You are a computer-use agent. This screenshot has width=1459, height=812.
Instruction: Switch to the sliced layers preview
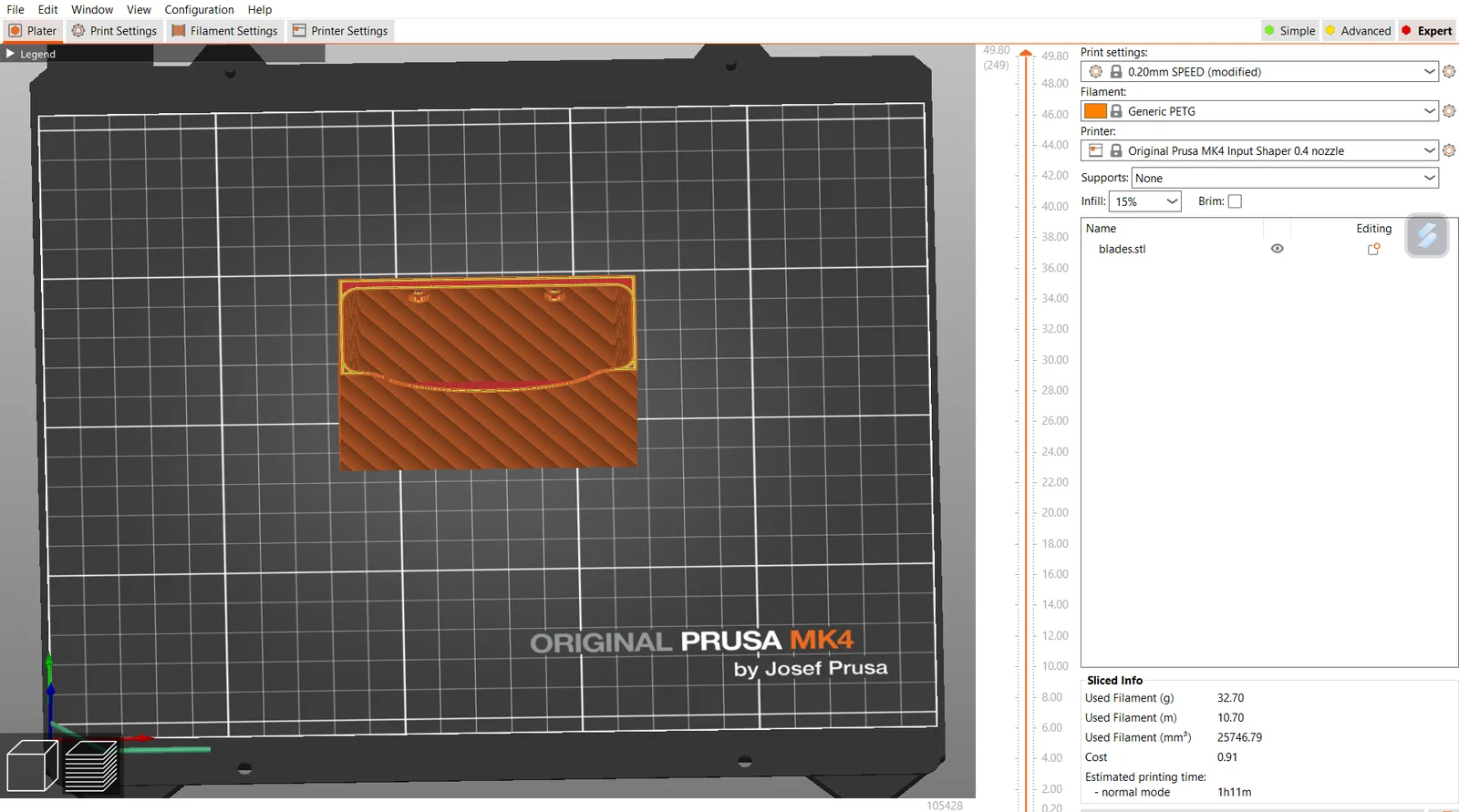(91, 766)
